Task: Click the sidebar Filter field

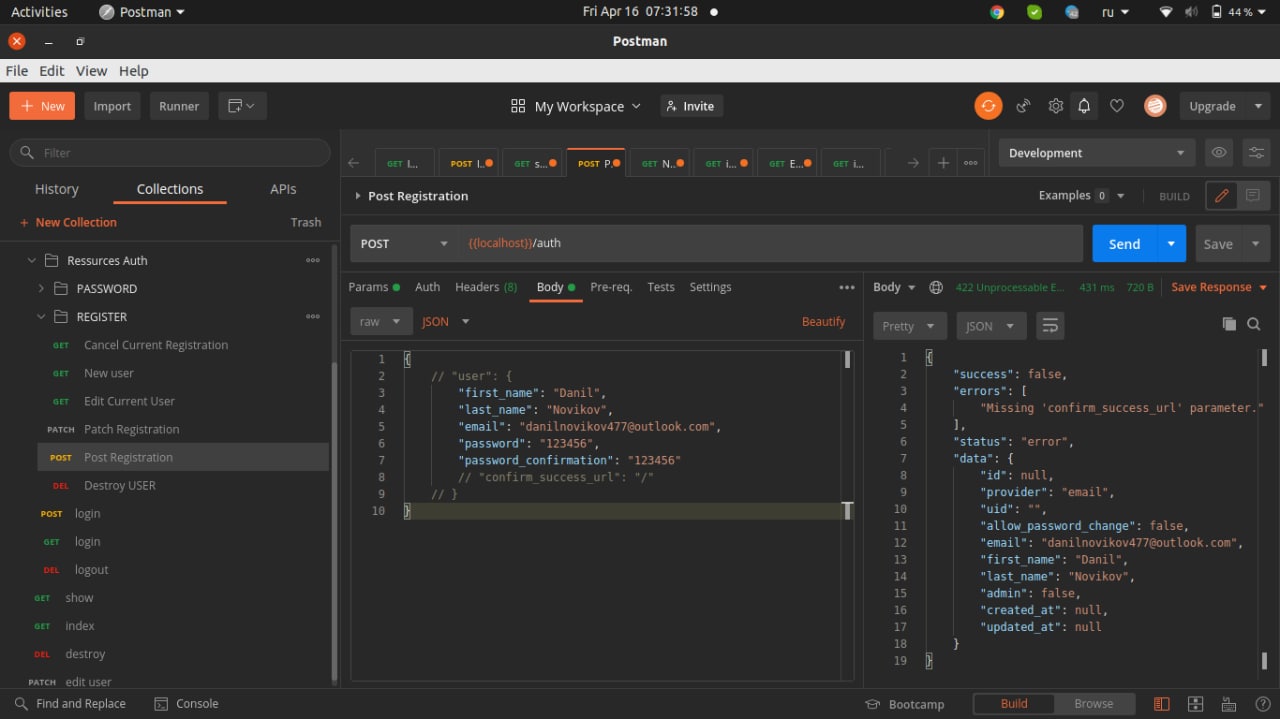Action: (x=170, y=153)
